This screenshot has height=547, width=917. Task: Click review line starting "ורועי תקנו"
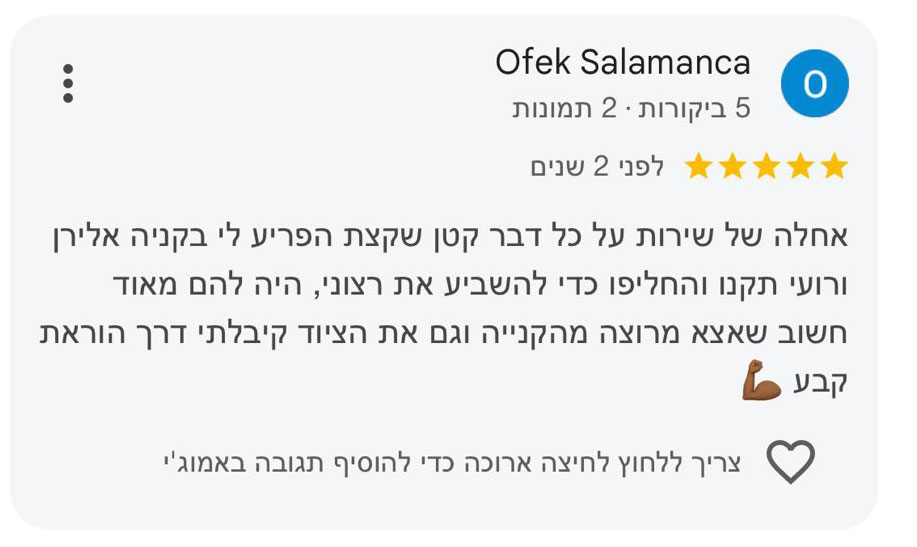tap(480, 285)
